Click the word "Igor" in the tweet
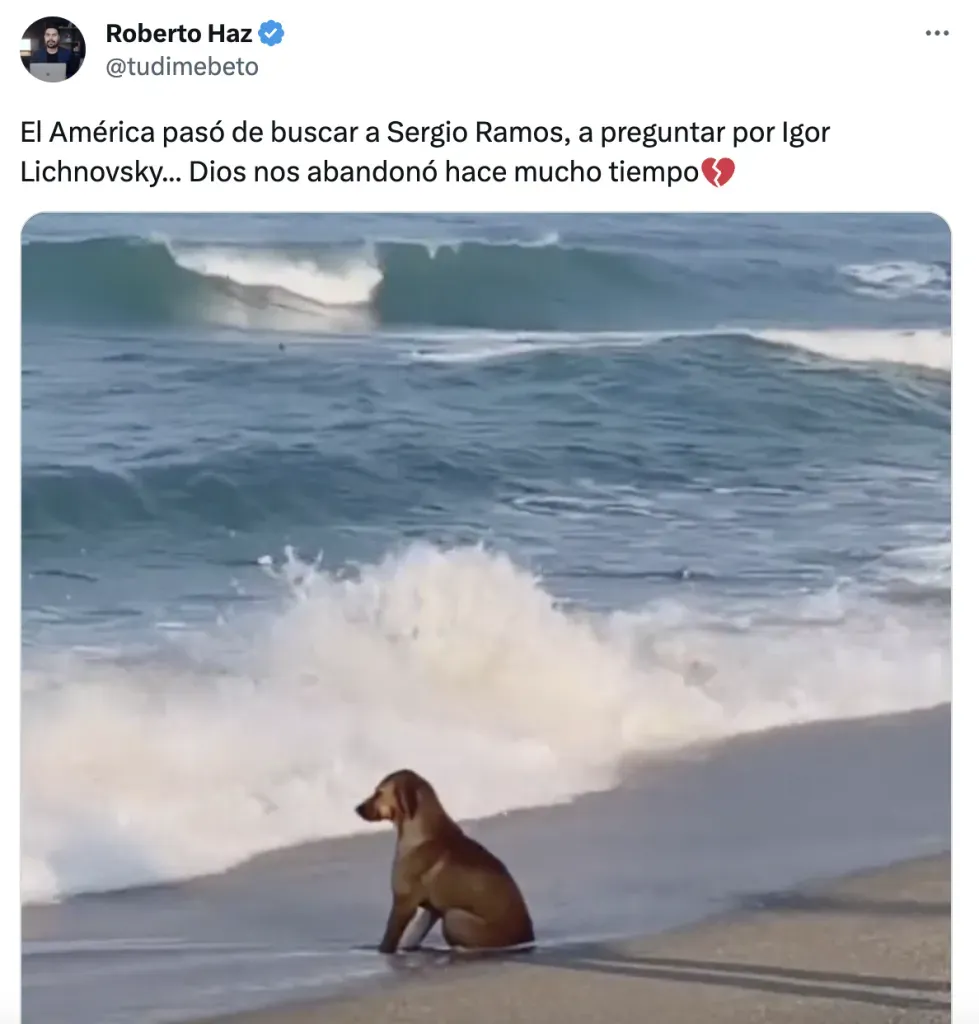Viewport: 979px width, 1024px height. click(x=805, y=133)
